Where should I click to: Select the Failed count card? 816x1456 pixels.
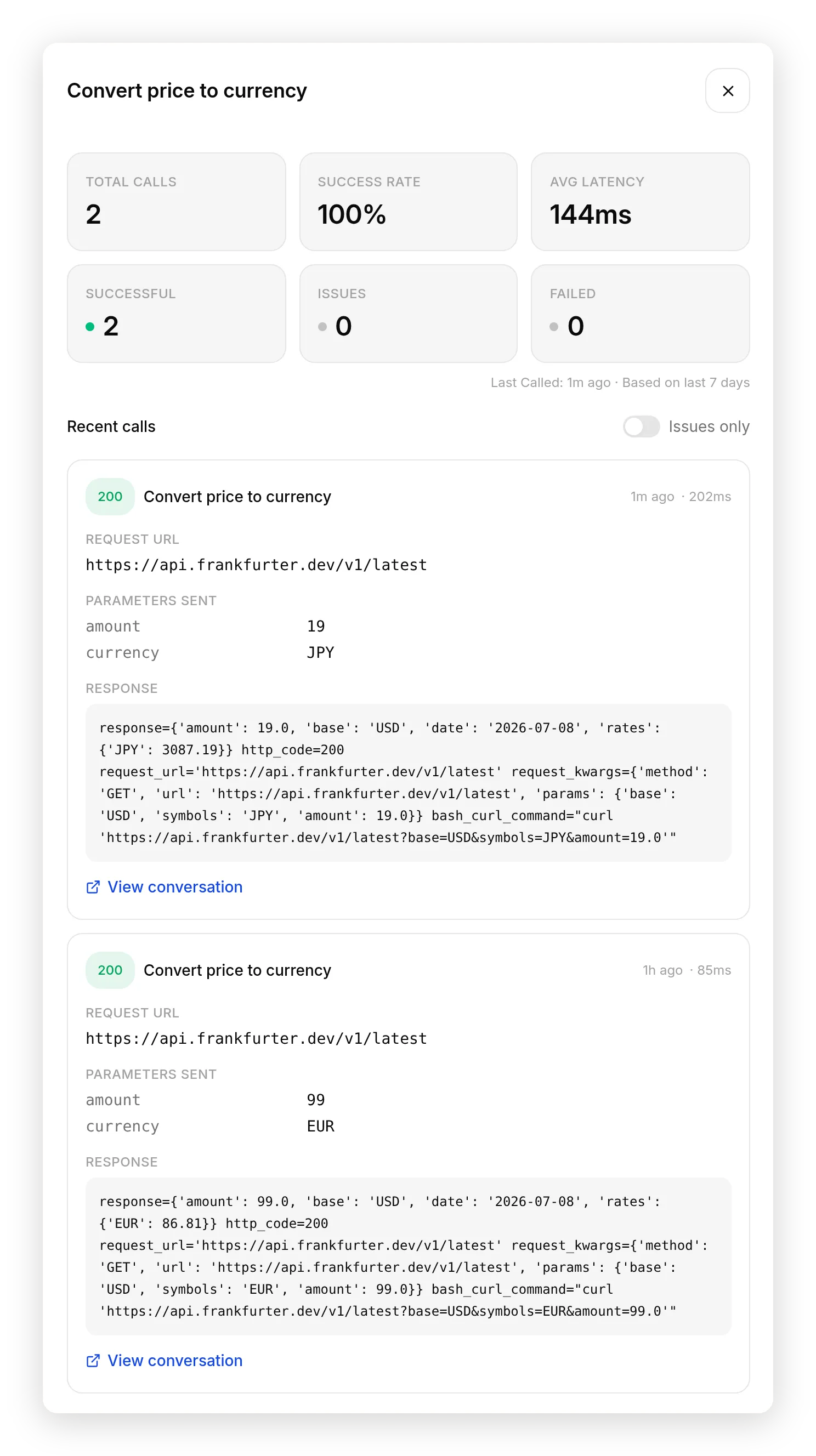[640, 314]
